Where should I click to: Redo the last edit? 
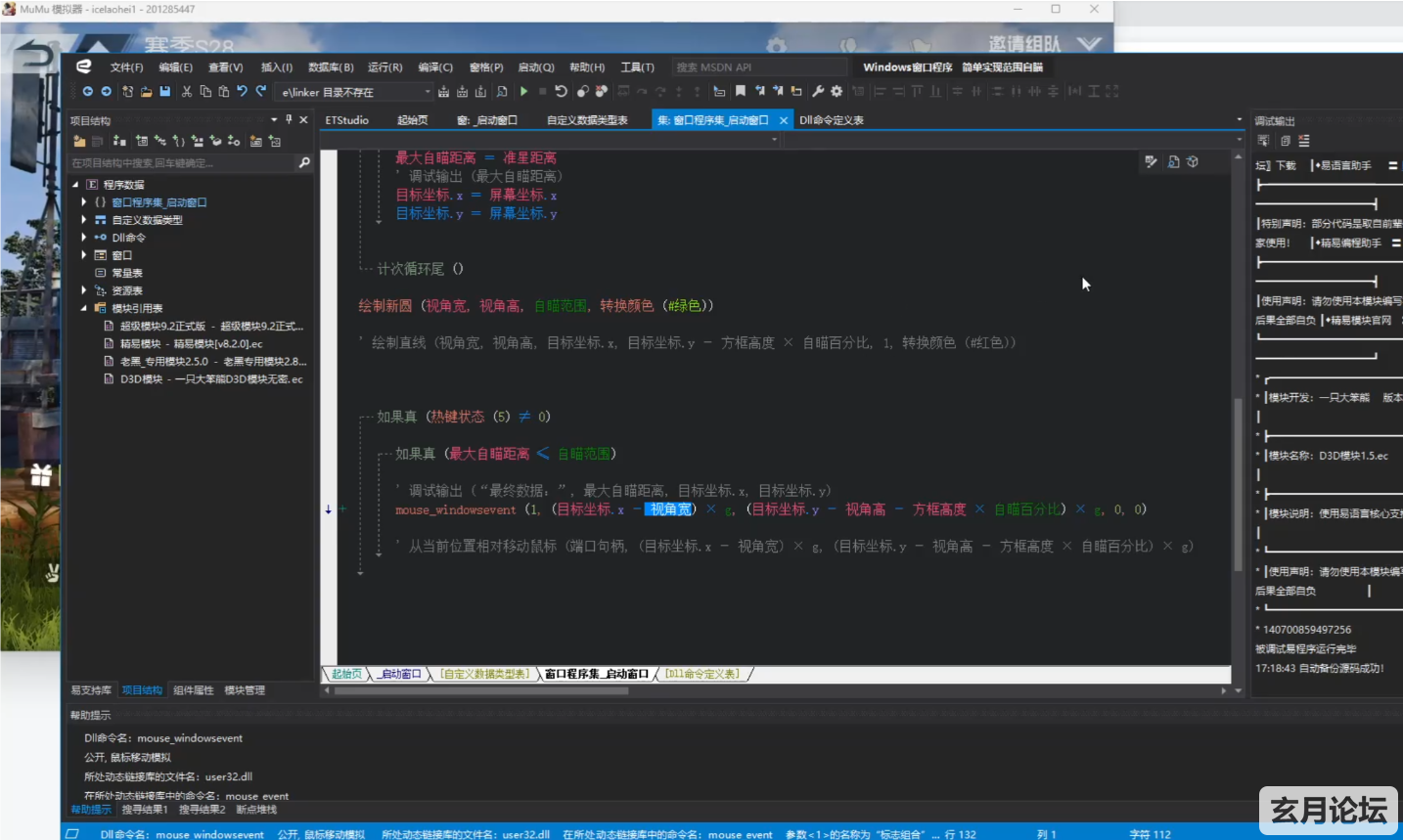tap(261, 91)
